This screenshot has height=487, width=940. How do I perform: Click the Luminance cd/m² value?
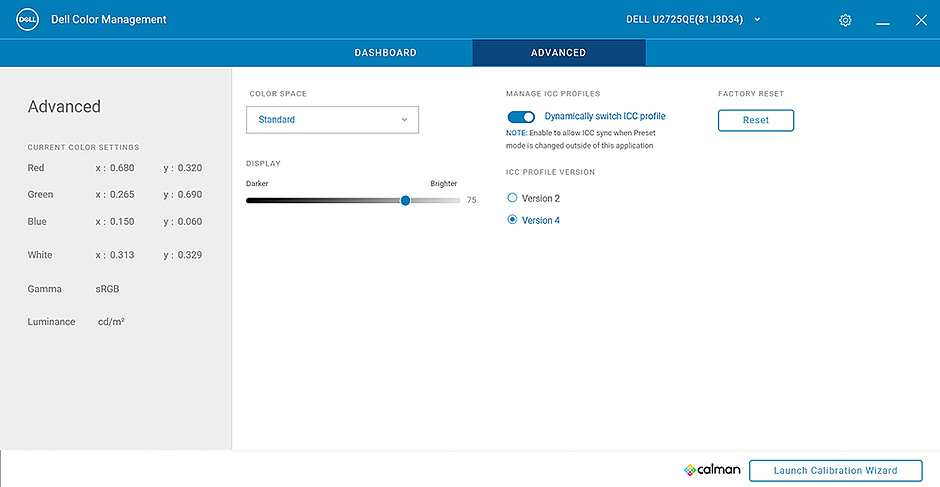point(112,321)
